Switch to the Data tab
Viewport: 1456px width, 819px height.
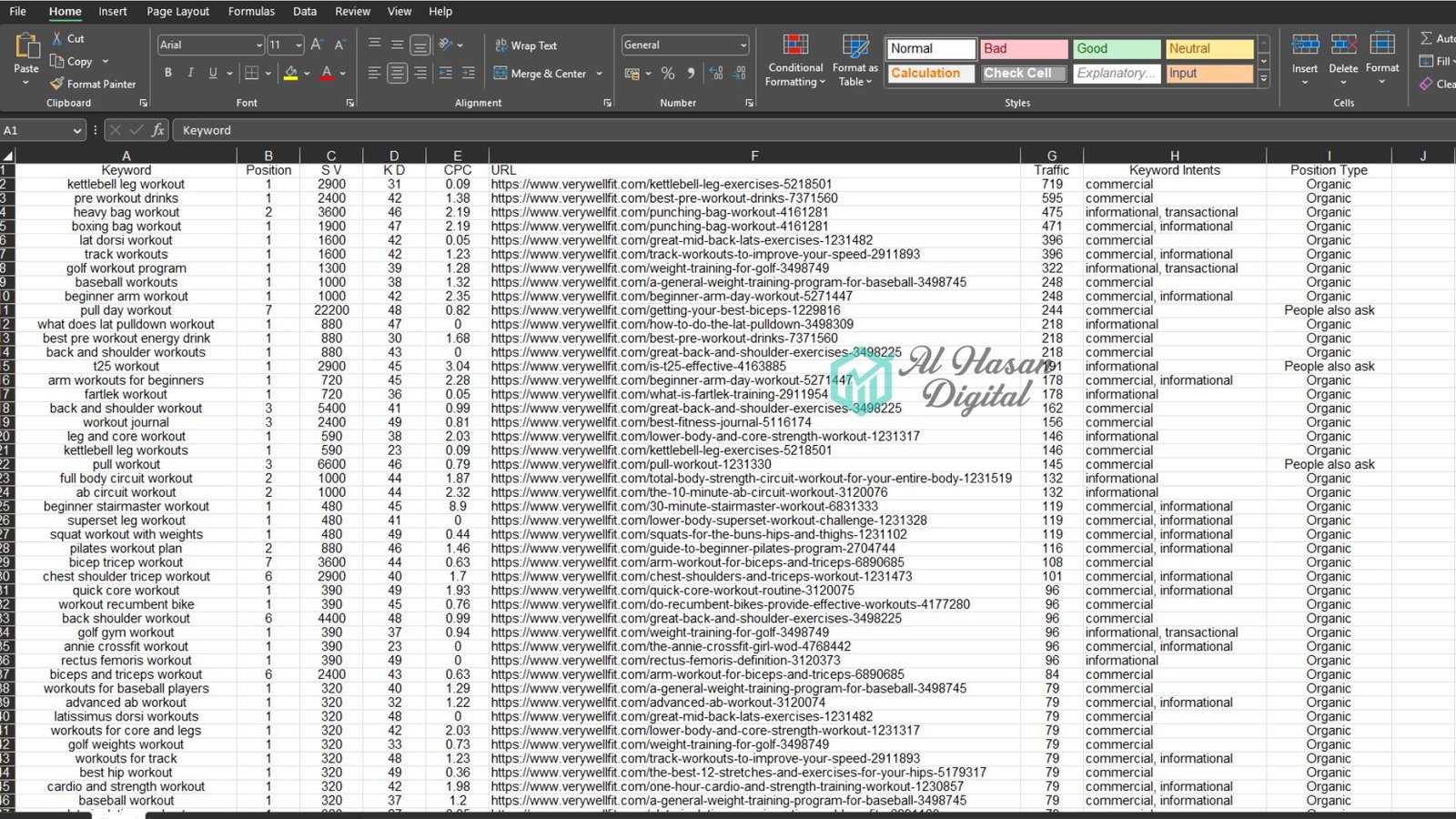click(x=305, y=12)
